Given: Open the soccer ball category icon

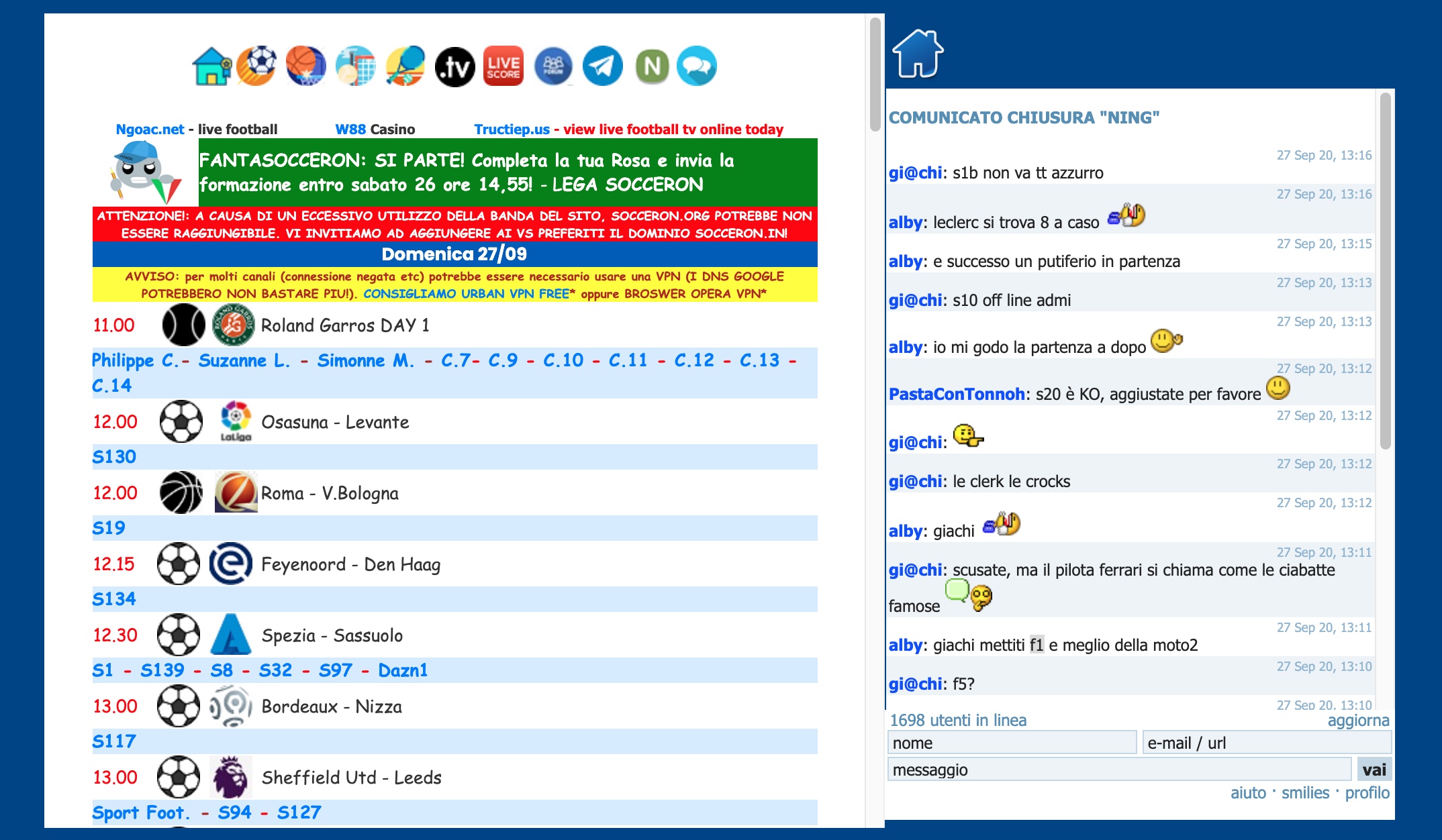Looking at the screenshot, I should click(256, 66).
